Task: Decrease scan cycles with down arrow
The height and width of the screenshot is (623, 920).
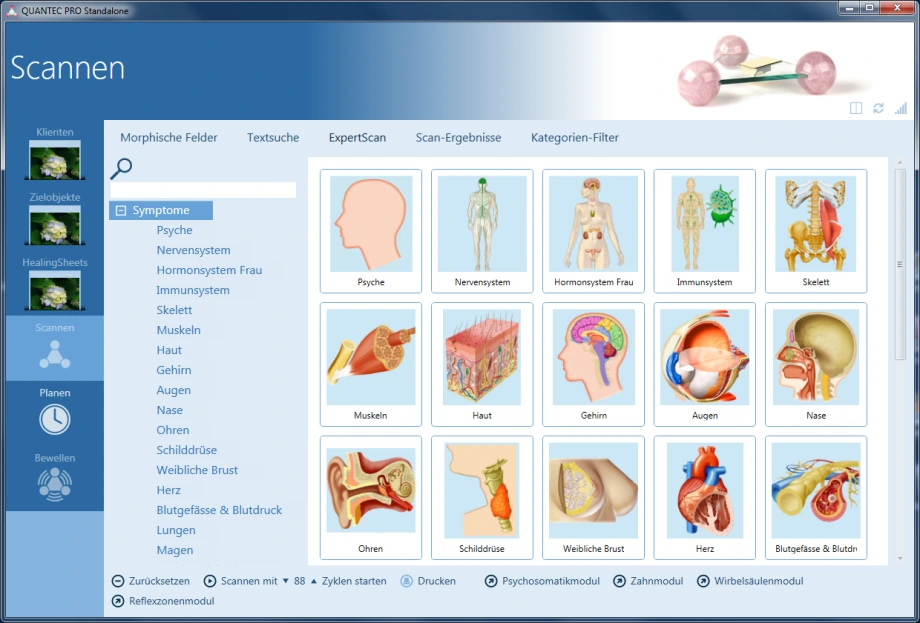Action: [285, 581]
